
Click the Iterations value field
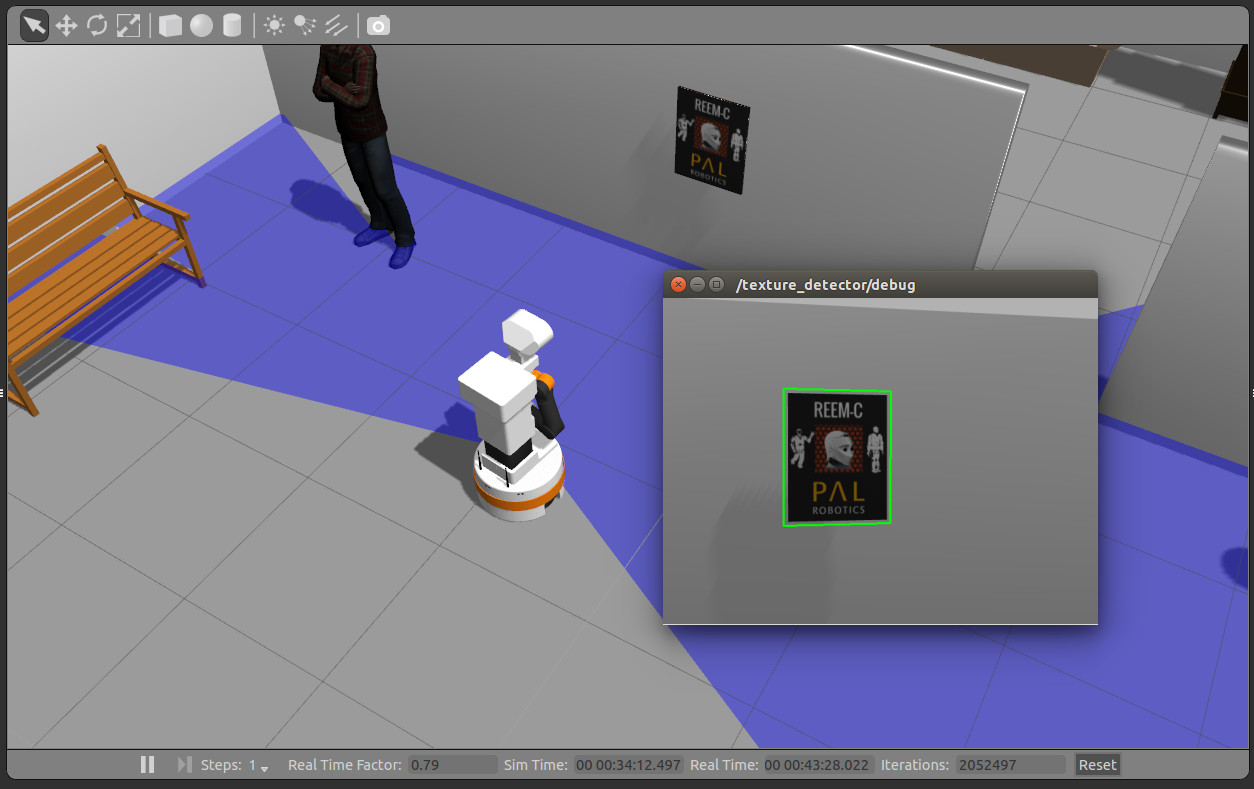(1009, 765)
